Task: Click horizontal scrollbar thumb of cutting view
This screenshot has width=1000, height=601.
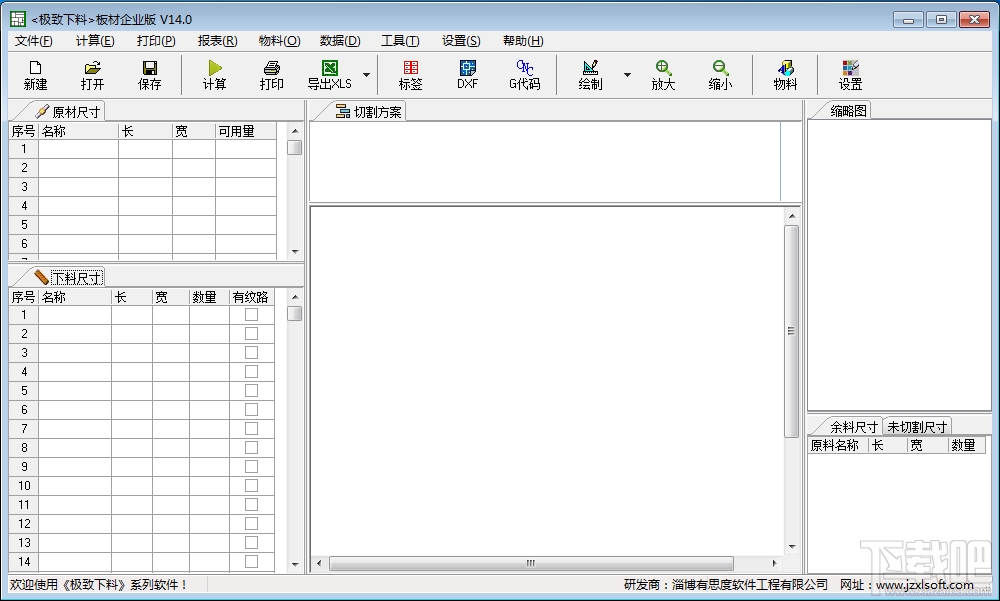Action: click(x=531, y=563)
